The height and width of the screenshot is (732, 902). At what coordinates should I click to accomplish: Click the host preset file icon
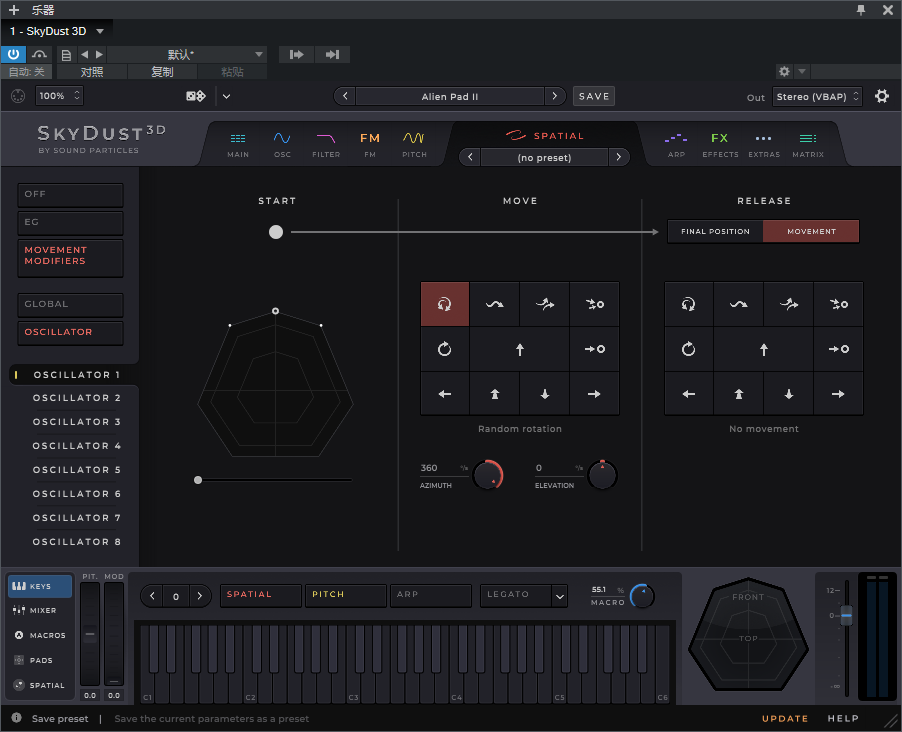point(66,55)
